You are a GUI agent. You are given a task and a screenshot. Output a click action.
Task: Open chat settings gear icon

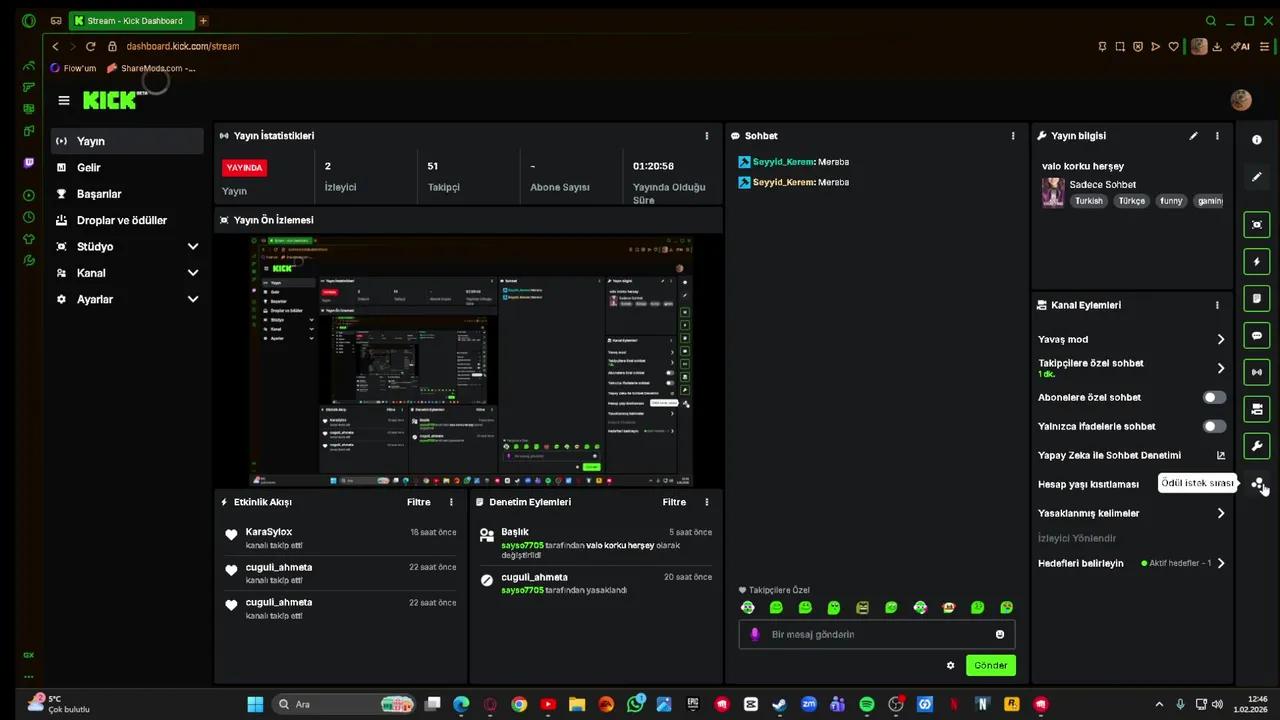pyautogui.click(x=950, y=665)
